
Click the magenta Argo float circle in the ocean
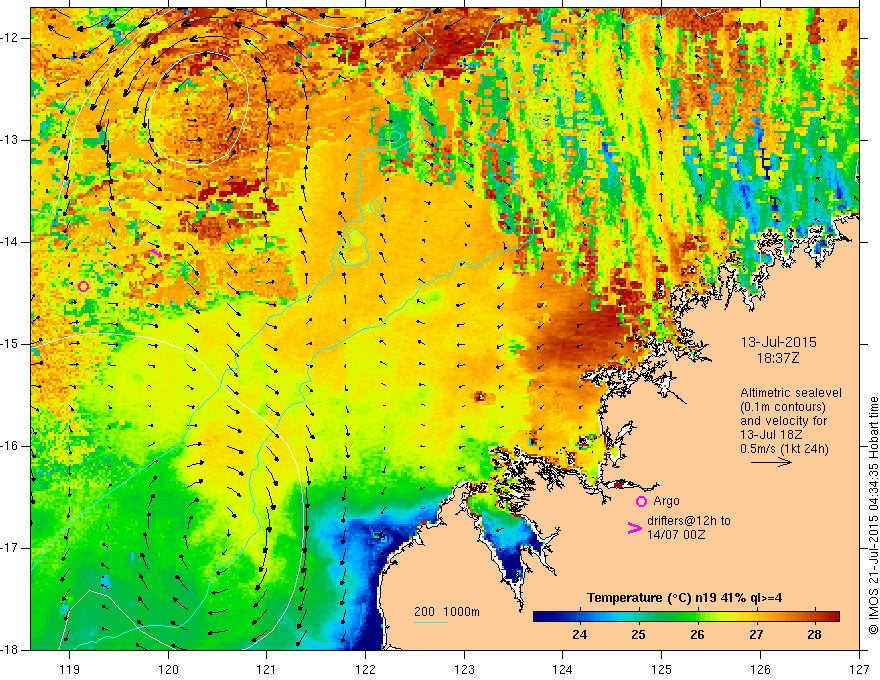84,287
